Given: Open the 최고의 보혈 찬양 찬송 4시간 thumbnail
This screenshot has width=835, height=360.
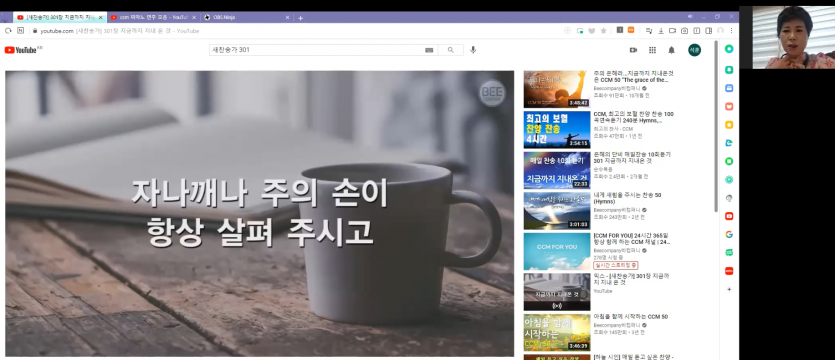Looking at the screenshot, I should (x=556, y=129).
